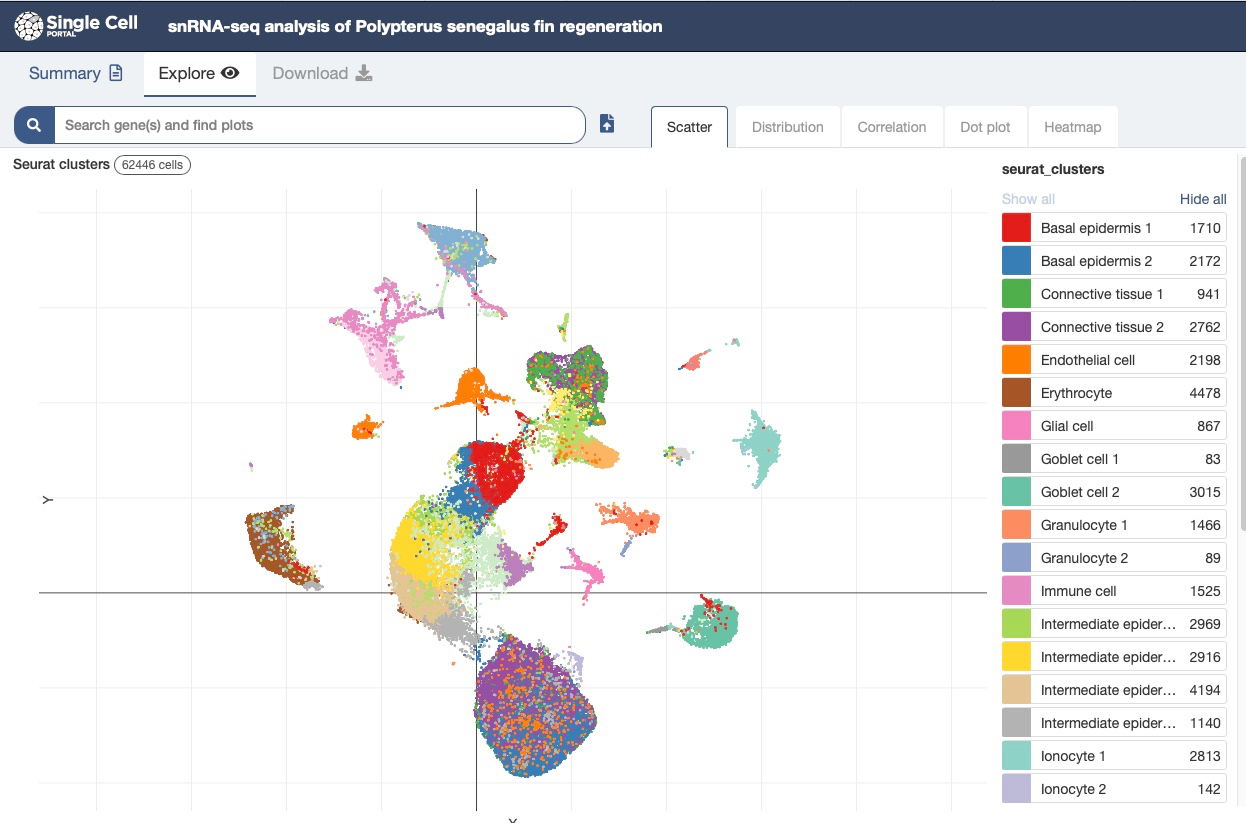Focus the gene search input field
Image resolution: width=1246 pixels, height=823 pixels.
tap(320, 125)
